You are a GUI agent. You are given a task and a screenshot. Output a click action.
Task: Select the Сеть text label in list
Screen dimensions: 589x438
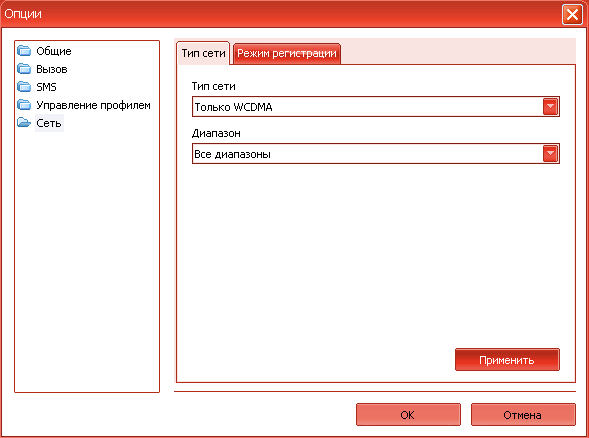pyautogui.click(x=49, y=123)
